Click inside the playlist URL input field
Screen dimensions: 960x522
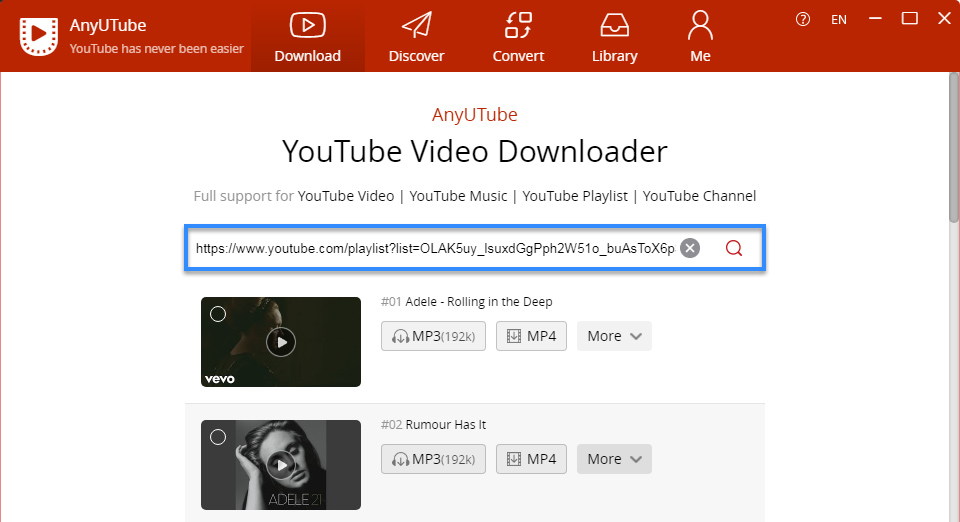(435, 248)
